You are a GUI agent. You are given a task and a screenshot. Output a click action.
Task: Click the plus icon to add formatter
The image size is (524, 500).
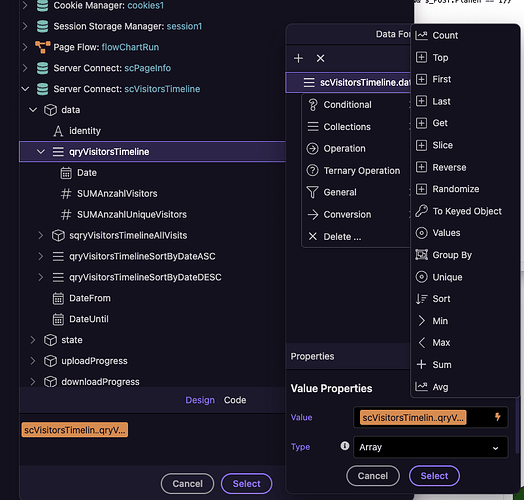tap(298, 58)
